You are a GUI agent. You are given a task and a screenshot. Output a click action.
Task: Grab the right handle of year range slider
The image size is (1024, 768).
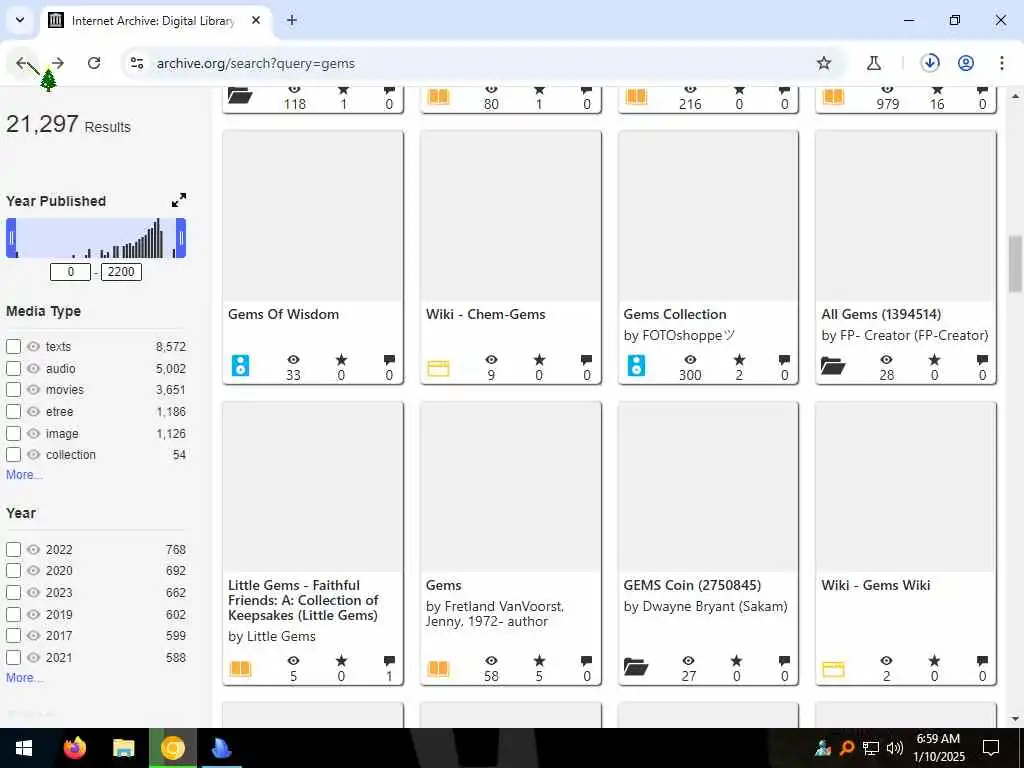point(181,238)
